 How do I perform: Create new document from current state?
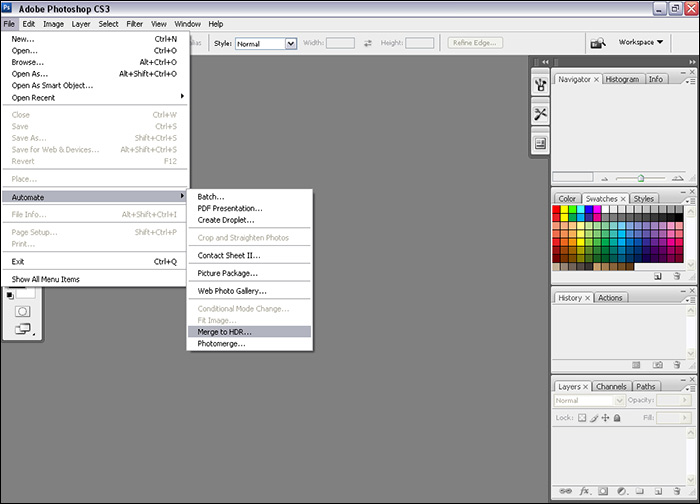pos(637,365)
